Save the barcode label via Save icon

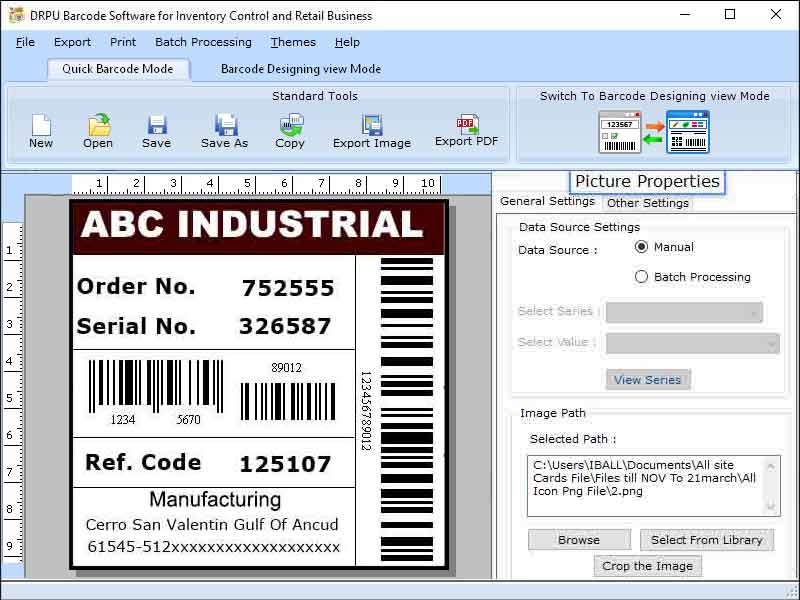[156, 128]
